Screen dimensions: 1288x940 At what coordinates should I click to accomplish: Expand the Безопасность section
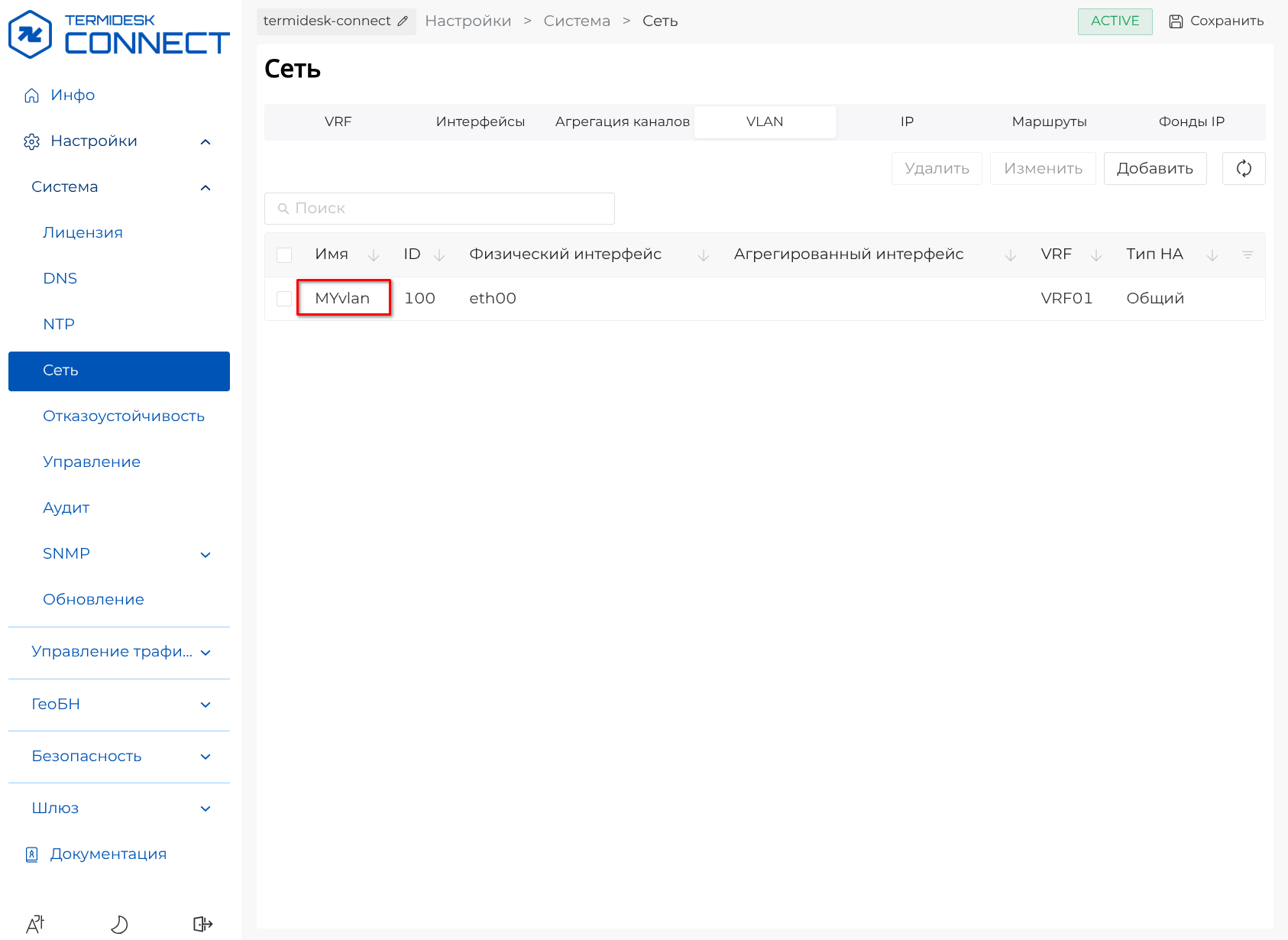tap(205, 757)
